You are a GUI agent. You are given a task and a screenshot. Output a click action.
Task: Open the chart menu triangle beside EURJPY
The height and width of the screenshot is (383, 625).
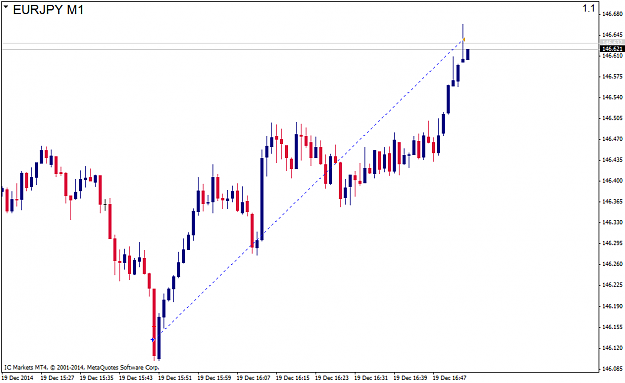point(6,7)
